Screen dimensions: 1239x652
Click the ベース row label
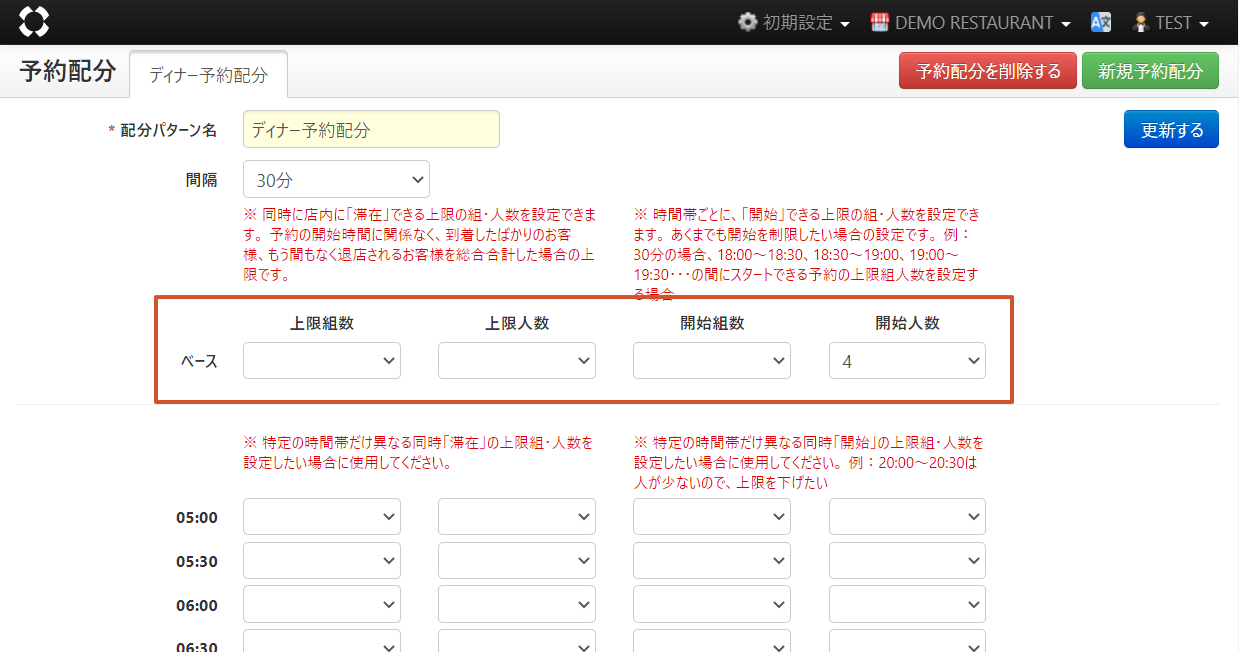[199, 361]
